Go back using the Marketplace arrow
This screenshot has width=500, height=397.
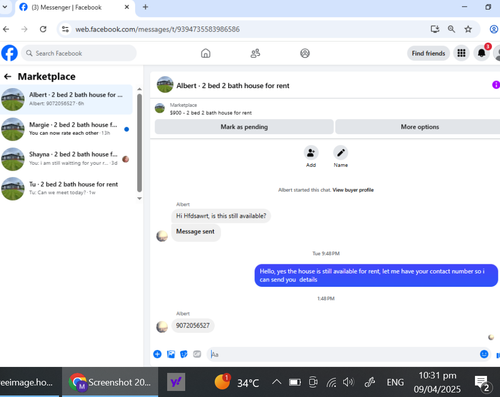(8, 77)
